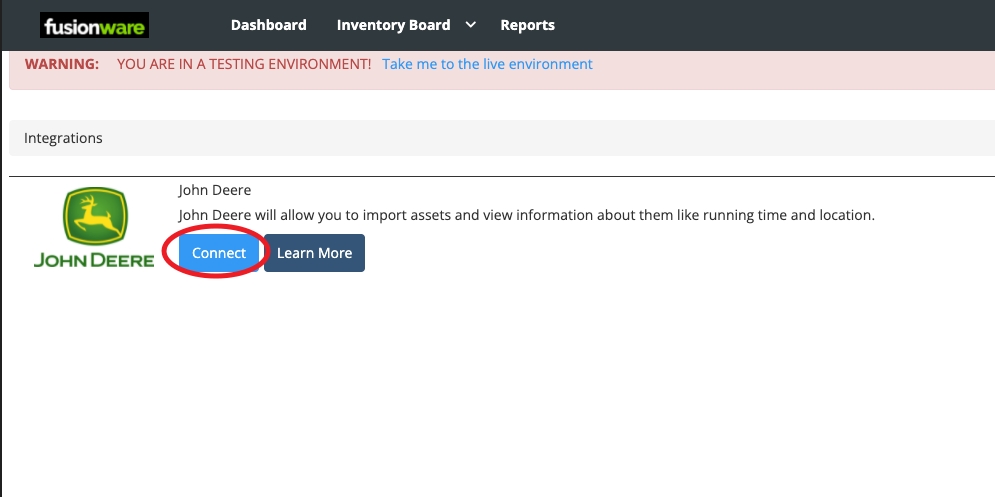Select Inventory Board in the navigation bar
Viewport: 995px width, 497px height.
393,25
